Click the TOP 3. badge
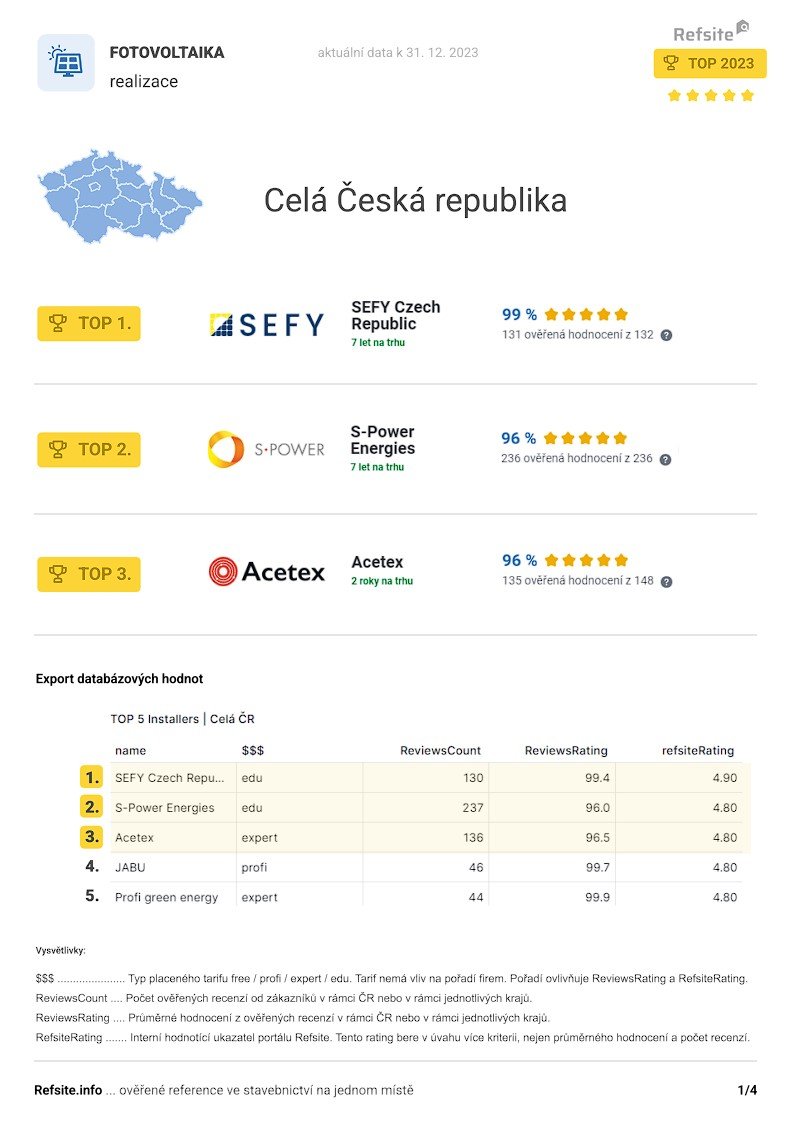This screenshot has width=795, height=1128. tap(88, 574)
